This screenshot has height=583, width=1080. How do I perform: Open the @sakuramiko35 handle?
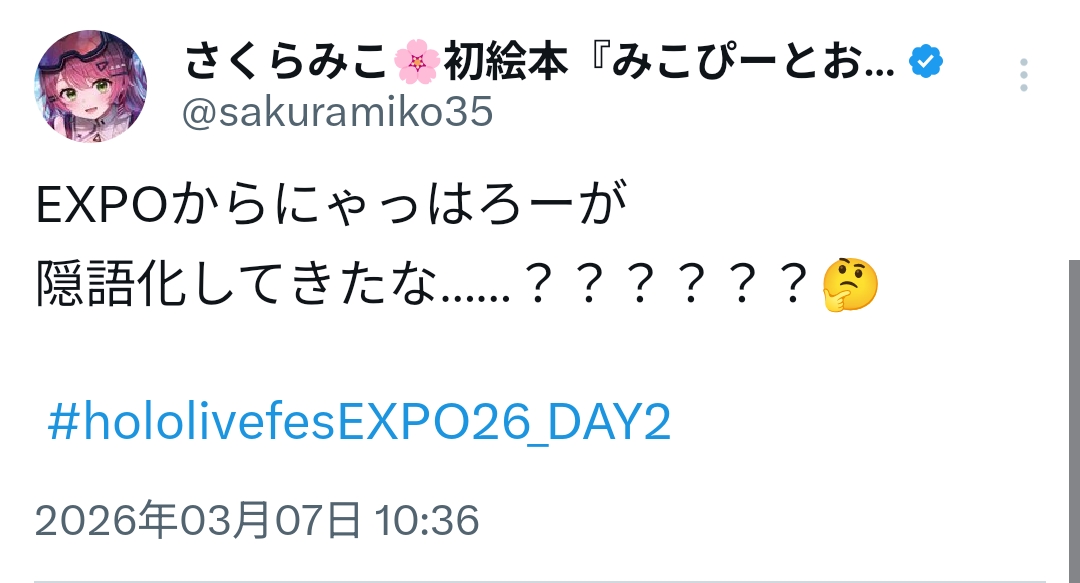338,111
